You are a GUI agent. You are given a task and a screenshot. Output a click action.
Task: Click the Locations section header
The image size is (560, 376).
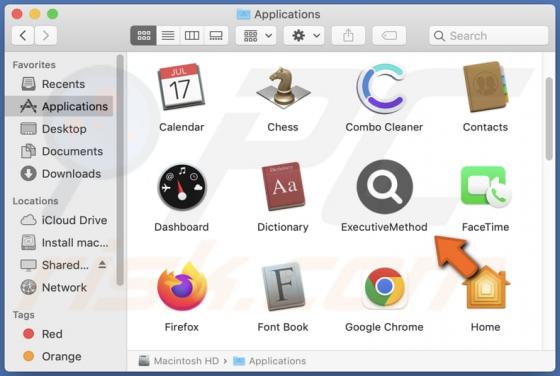click(x=35, y=201)
